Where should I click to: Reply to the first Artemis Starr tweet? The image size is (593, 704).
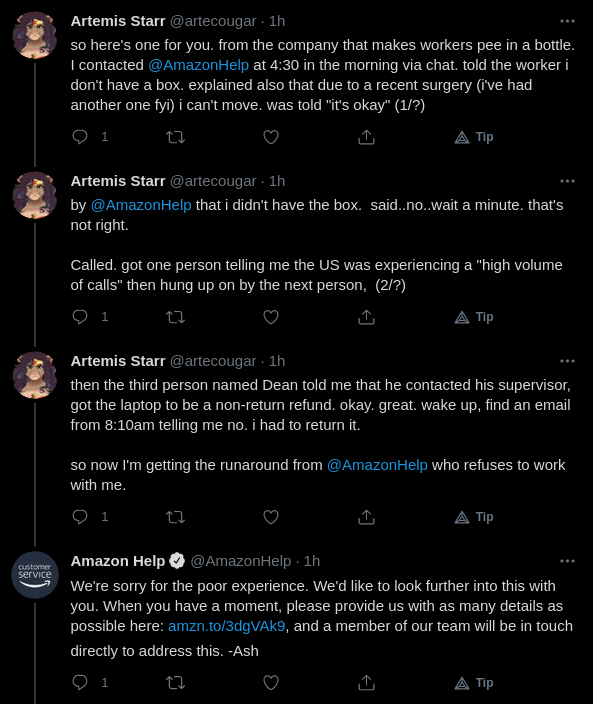[x=80, y=137]
